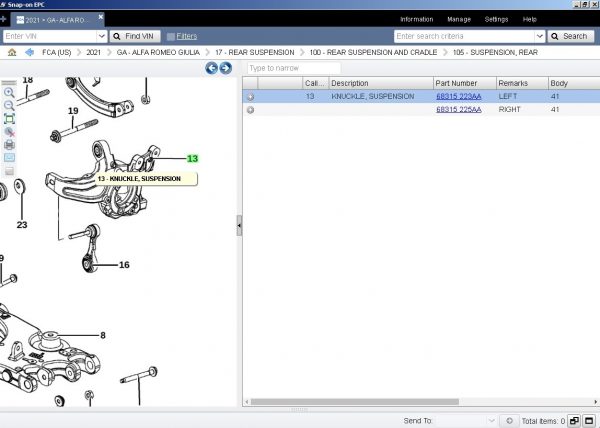The width and height of the screenshot is (600, 428).
Task: Sort by the Part Number column header
Action: 465,83
